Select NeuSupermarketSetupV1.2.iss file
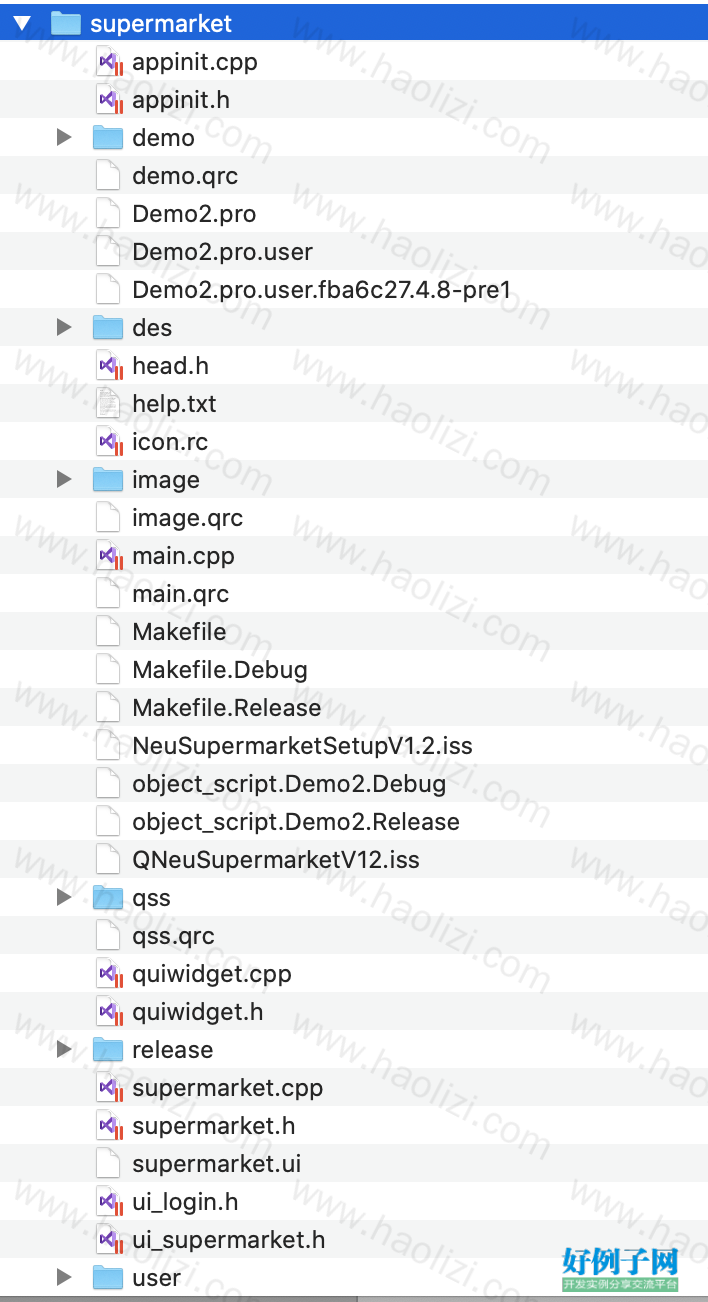The height and width of the screenshot is (1302, 708). (x=303, y=746)
